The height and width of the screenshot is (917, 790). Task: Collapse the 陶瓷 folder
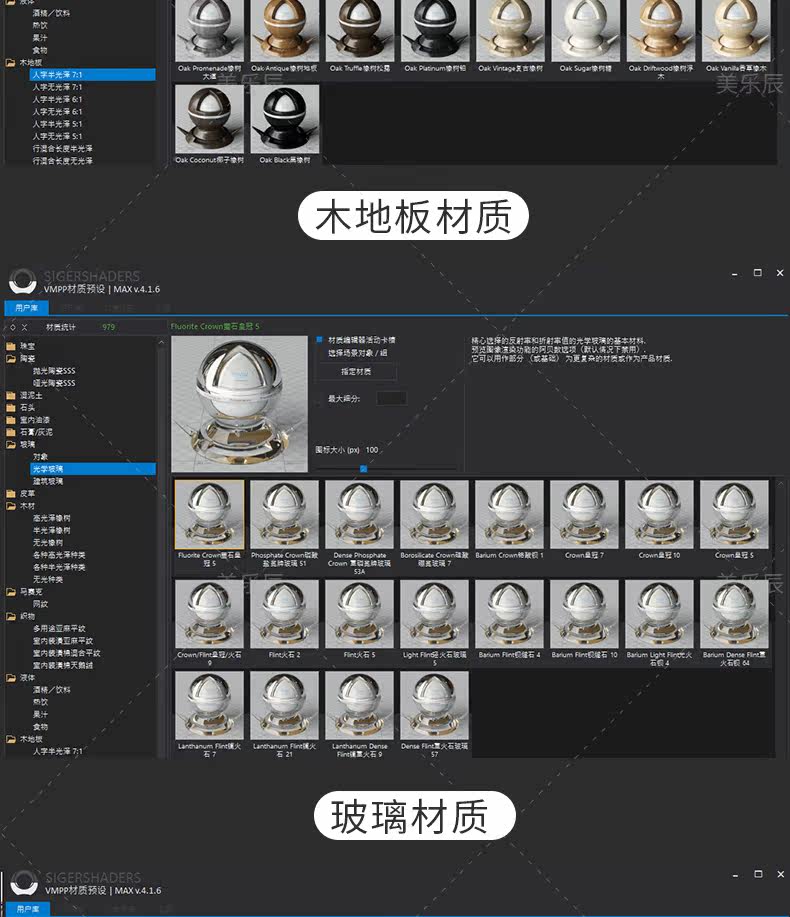[11, 358]
